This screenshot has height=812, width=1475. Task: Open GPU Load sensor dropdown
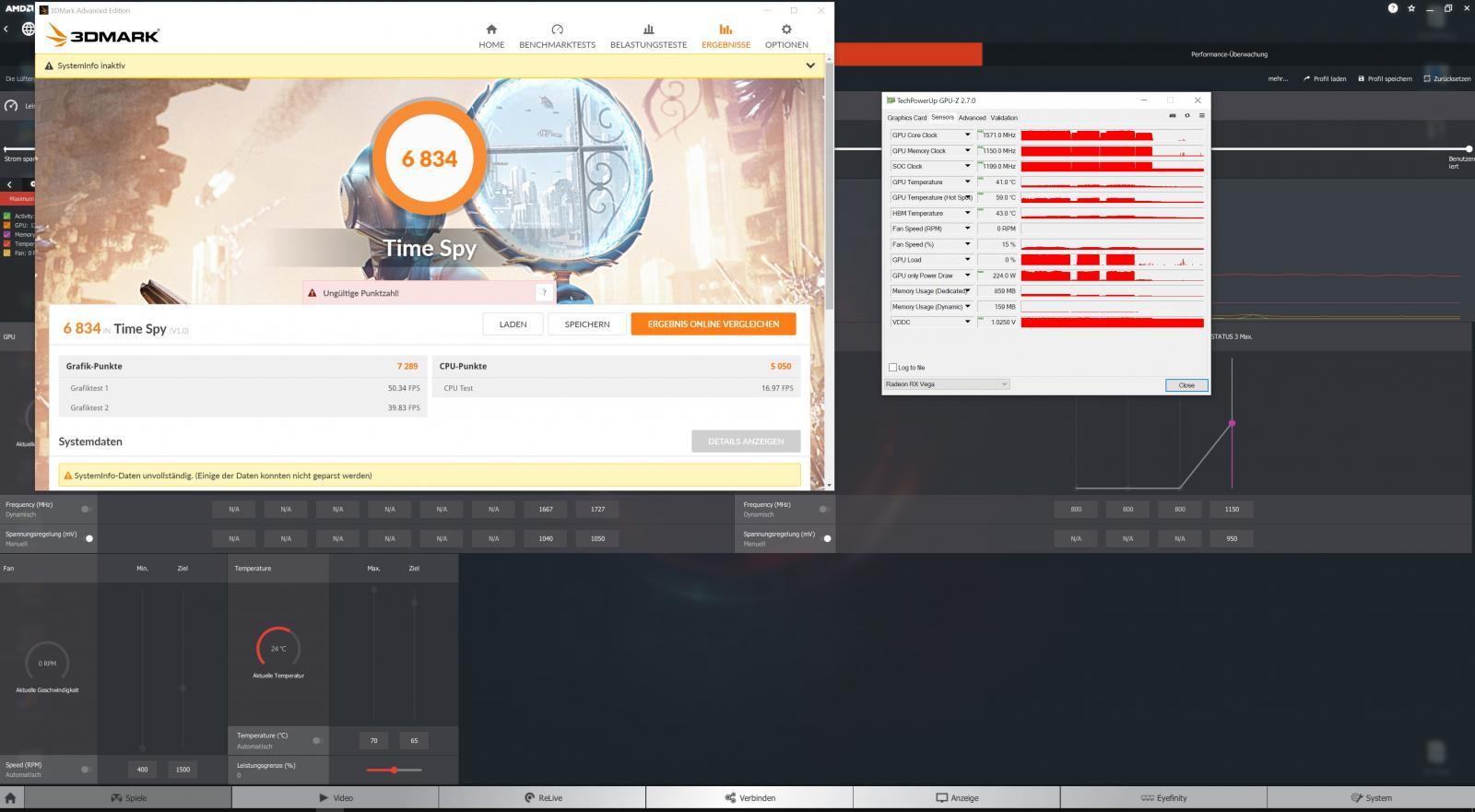pyautogui.click(x=967, y=260)
